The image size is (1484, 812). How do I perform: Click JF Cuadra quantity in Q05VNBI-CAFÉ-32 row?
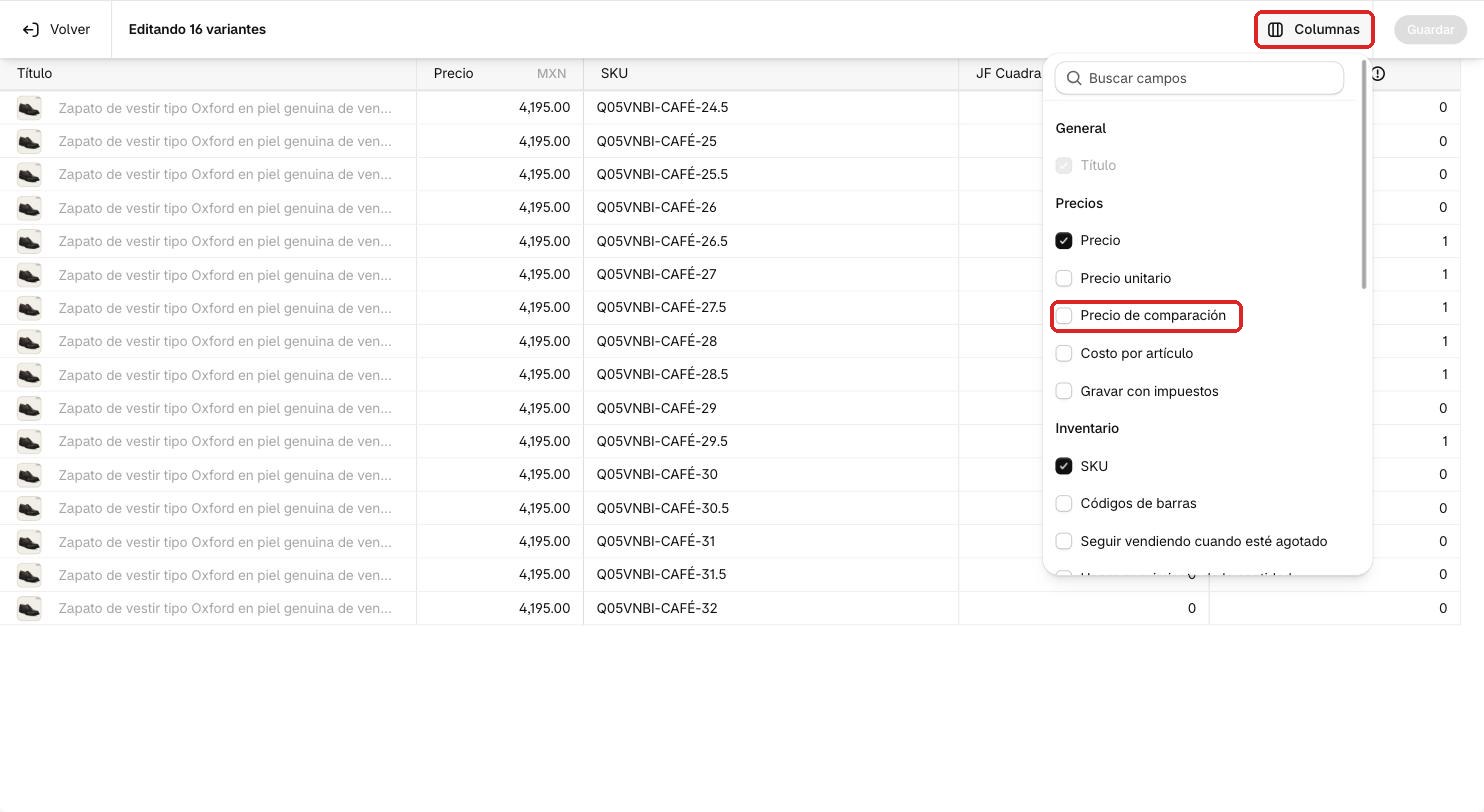pyautogui.click(x=1084, y=608)
